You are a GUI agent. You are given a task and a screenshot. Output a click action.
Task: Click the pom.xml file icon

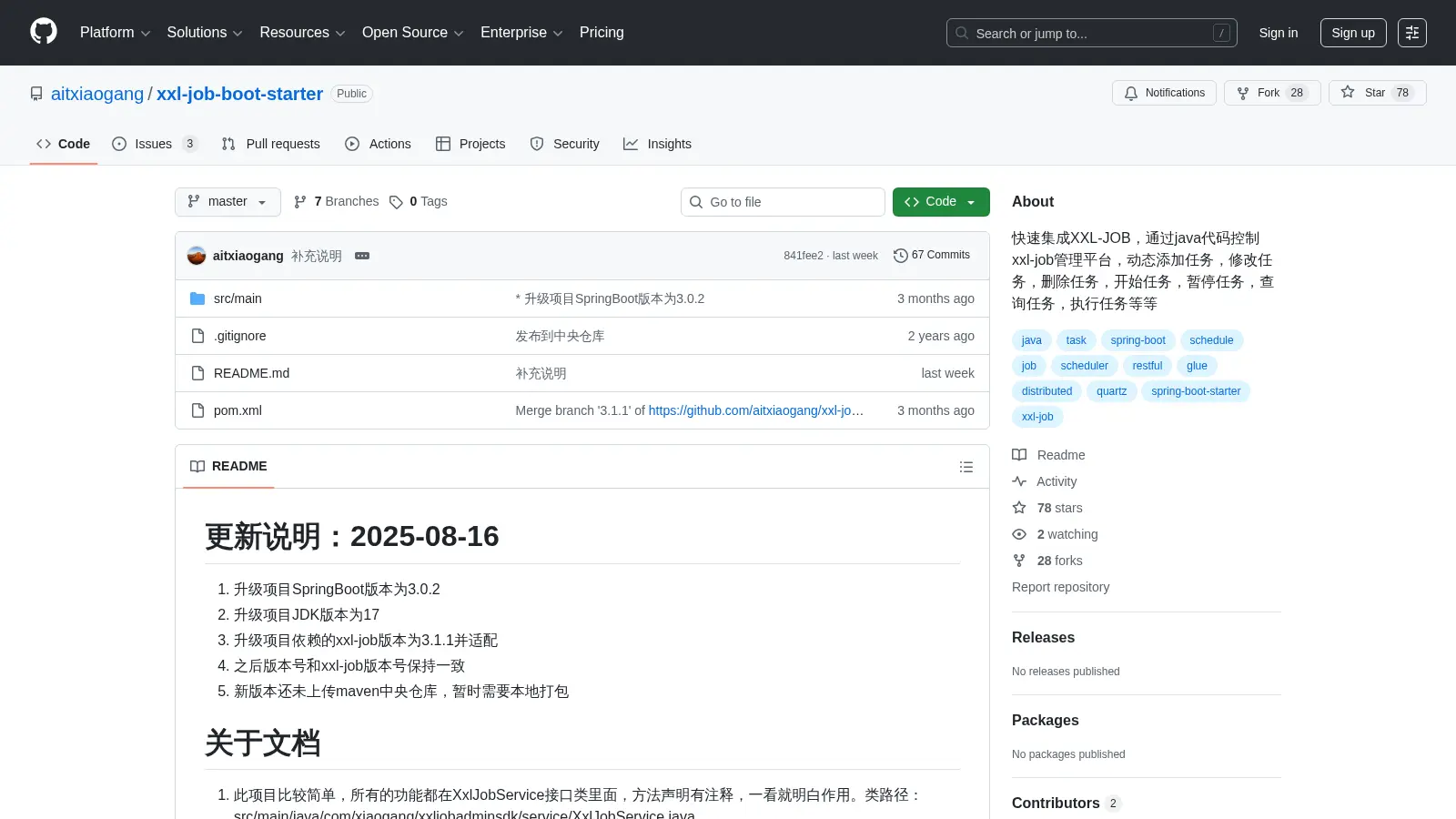tap(197, 410)
